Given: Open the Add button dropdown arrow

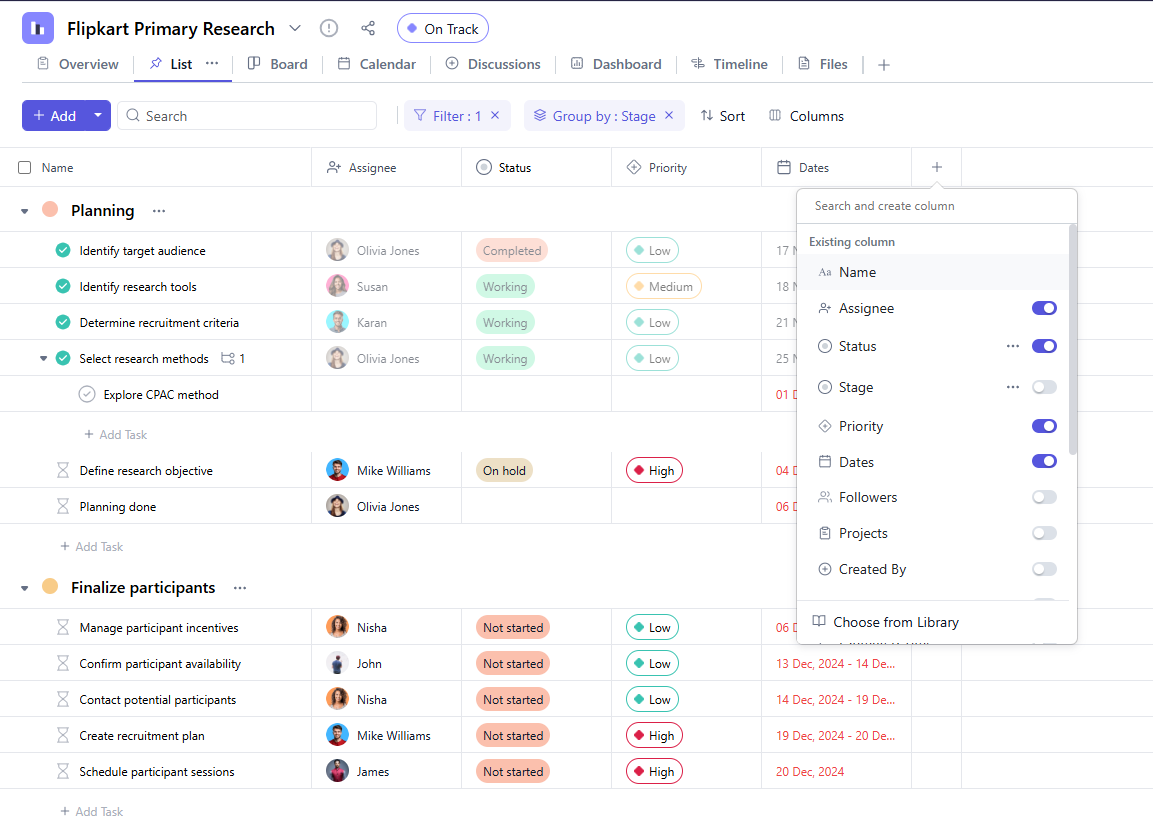Looking at the screenshot, I should [98, 115].
